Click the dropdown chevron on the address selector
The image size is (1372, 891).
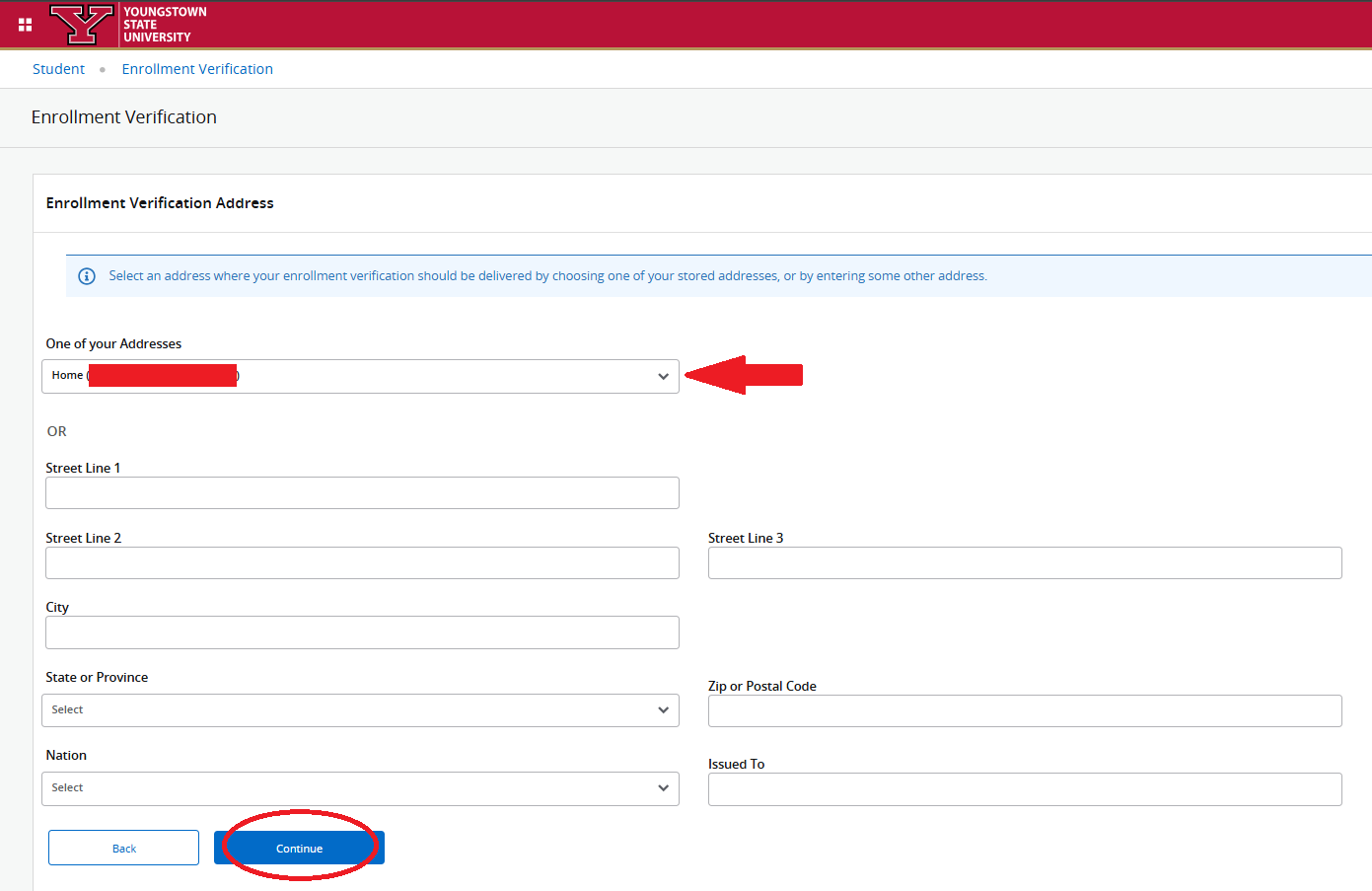[663, 376]
